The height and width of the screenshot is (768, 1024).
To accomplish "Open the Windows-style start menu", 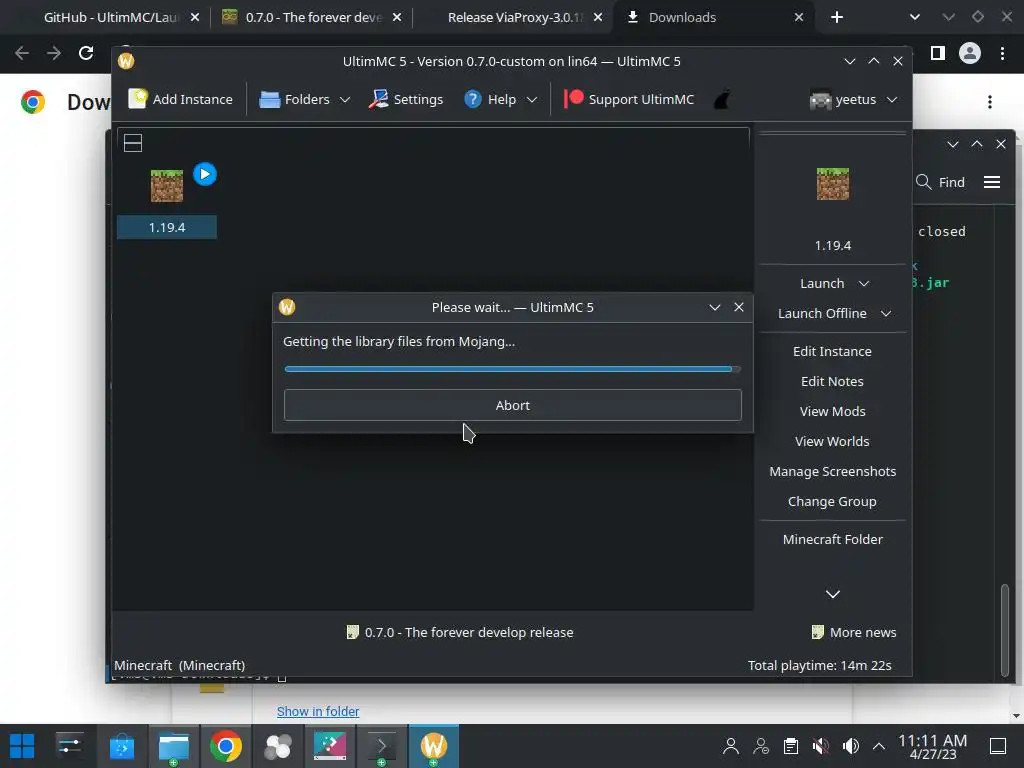I will coord(22,746).
